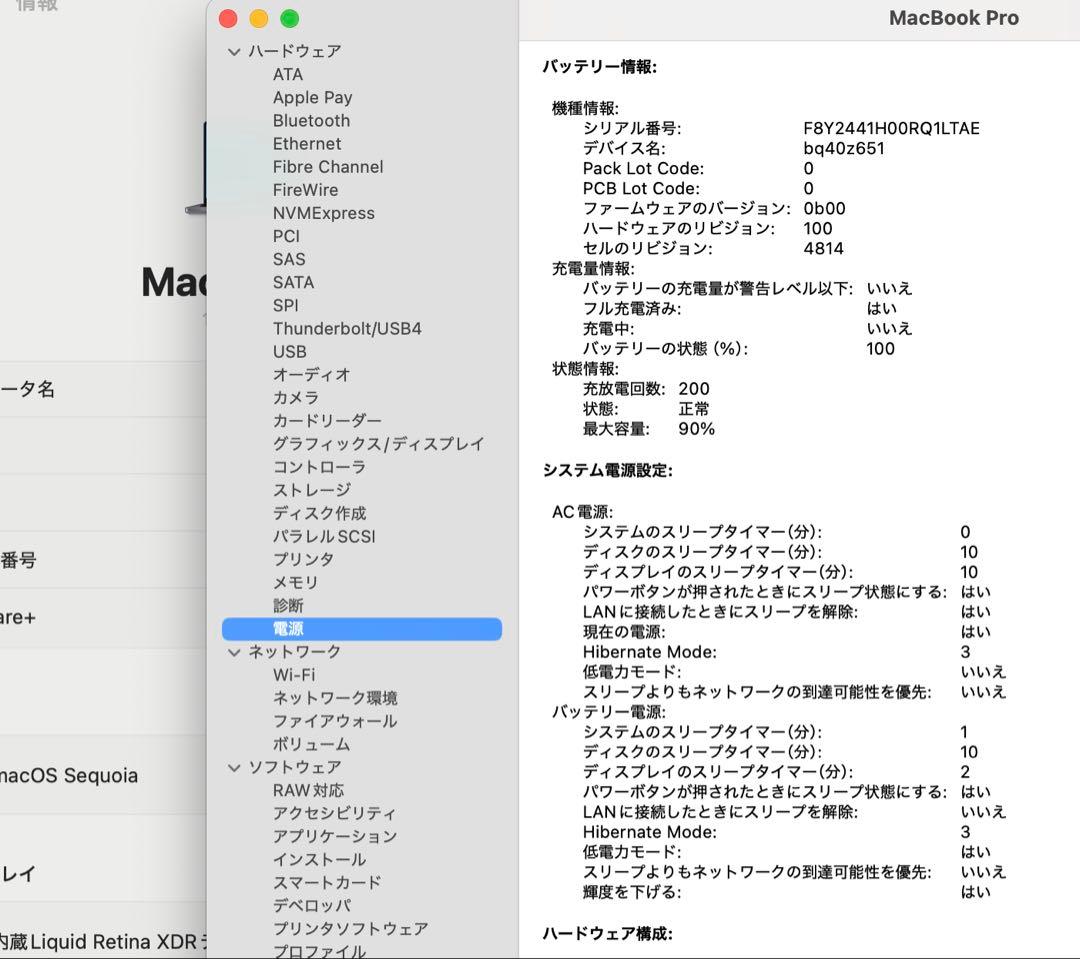This screenshot has width=1080, height=959.
Task: Open the SATA entry
Action: [293, 282]
